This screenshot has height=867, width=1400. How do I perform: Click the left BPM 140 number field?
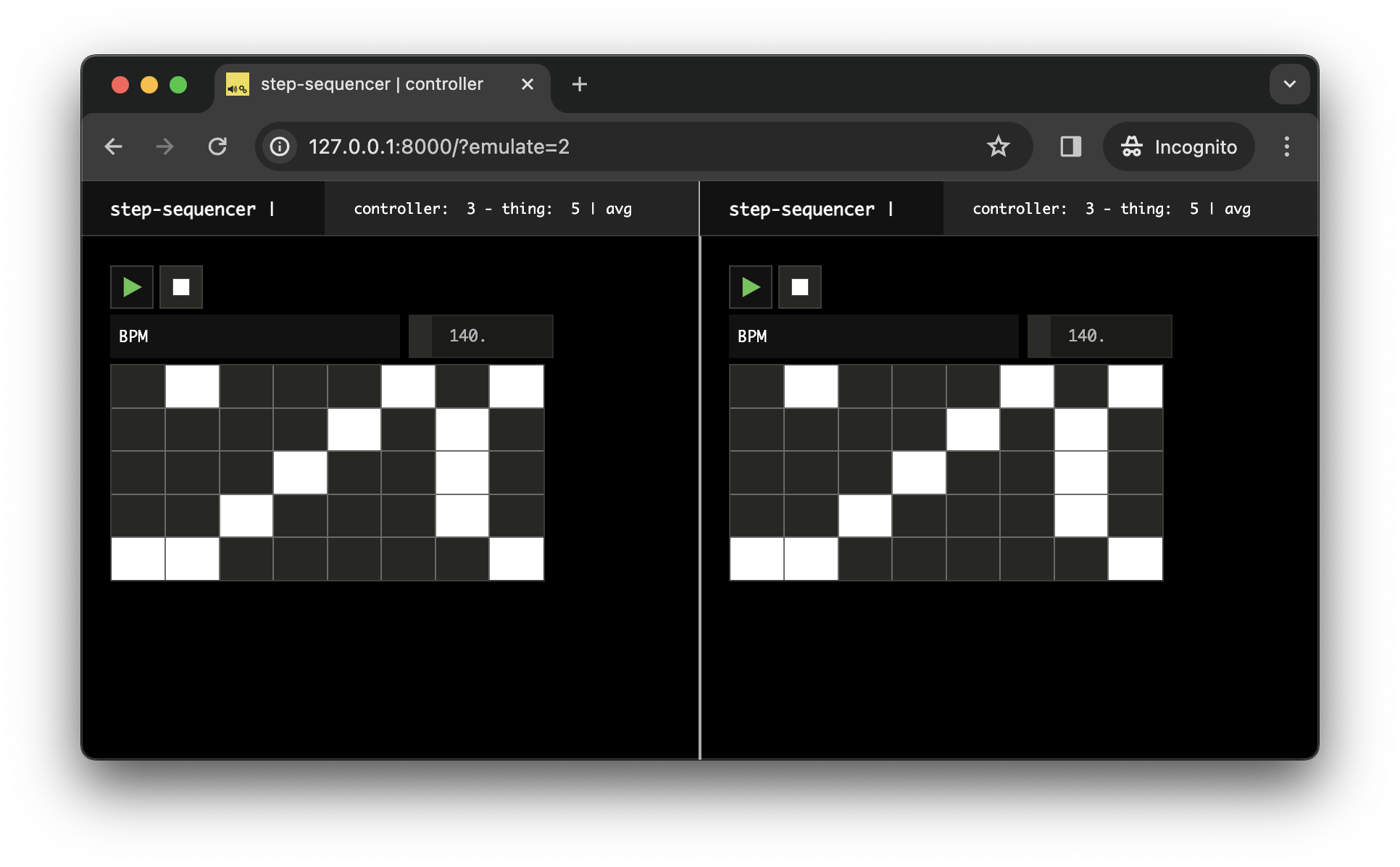[481, 336]
